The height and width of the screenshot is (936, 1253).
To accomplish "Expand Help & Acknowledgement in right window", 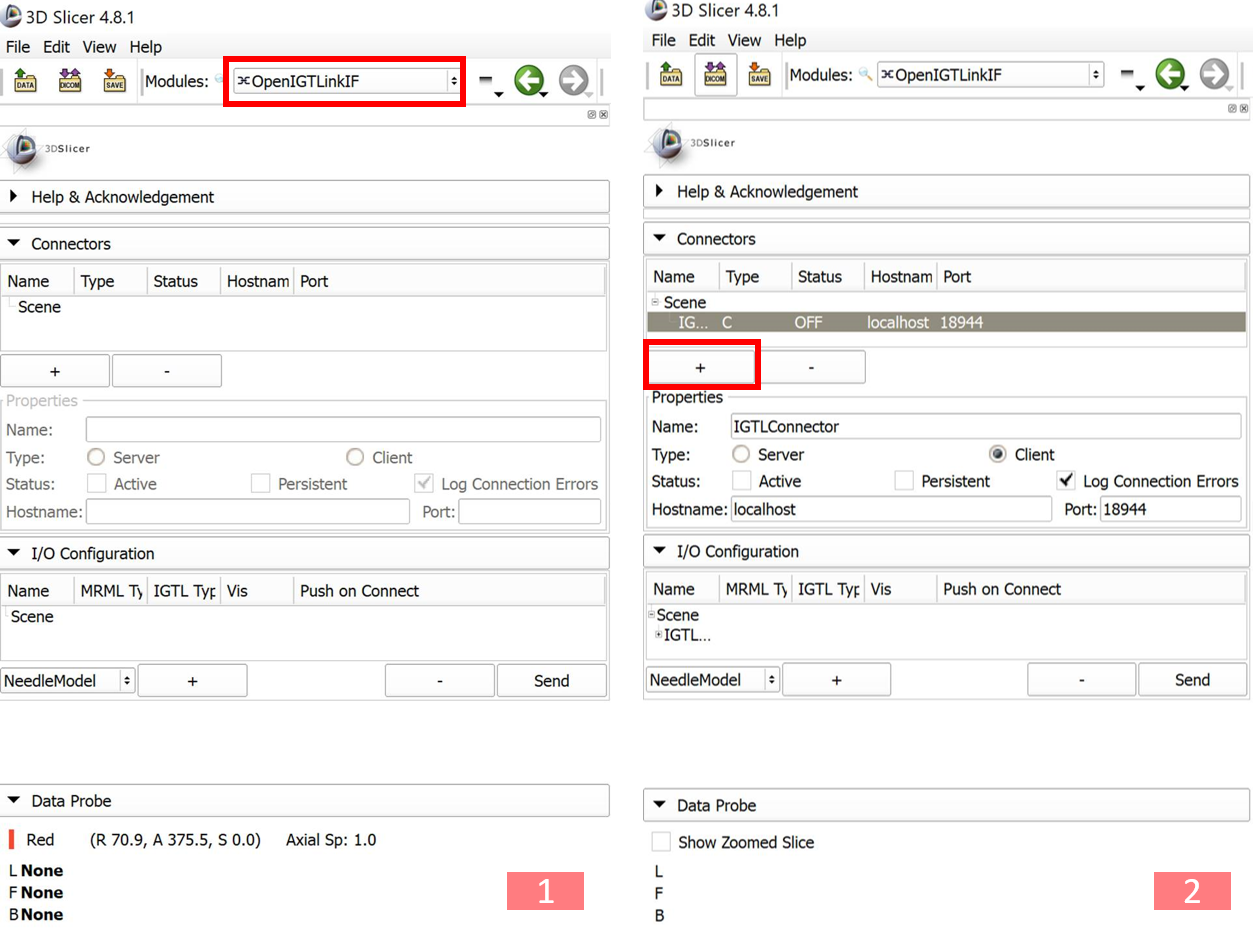I will [947, 191].
